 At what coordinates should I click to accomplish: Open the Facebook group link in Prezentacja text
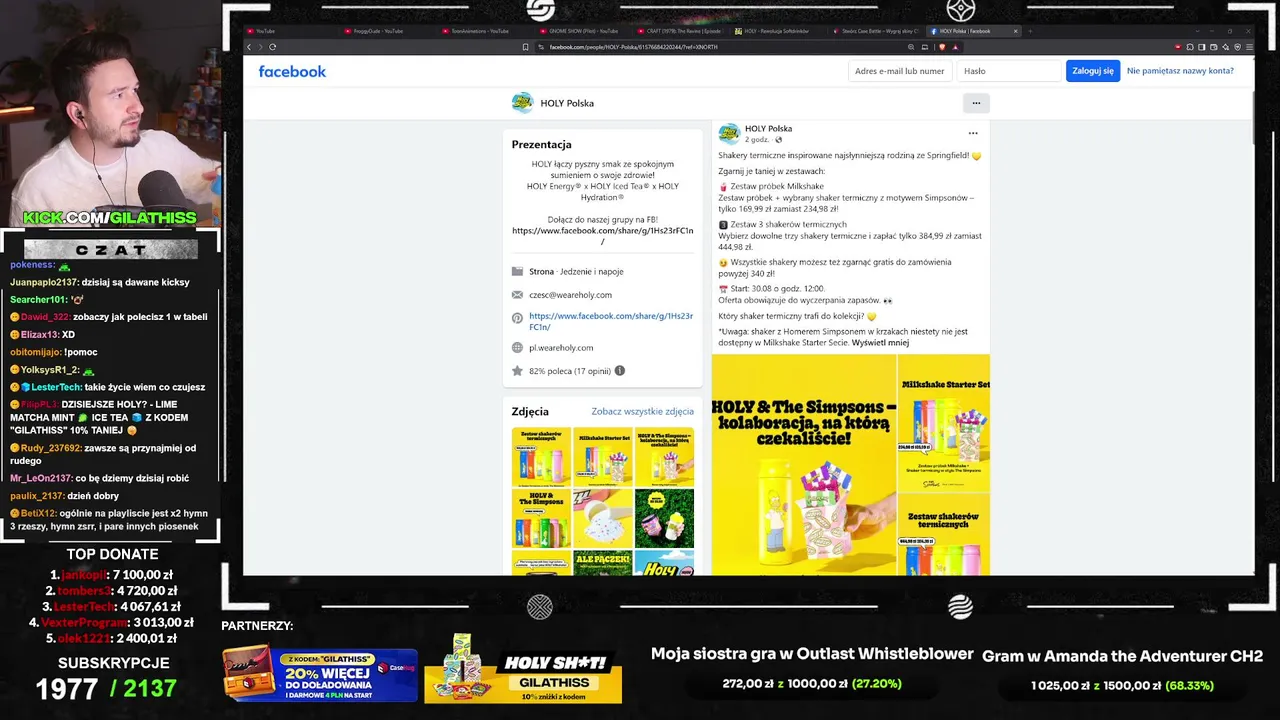602,236
